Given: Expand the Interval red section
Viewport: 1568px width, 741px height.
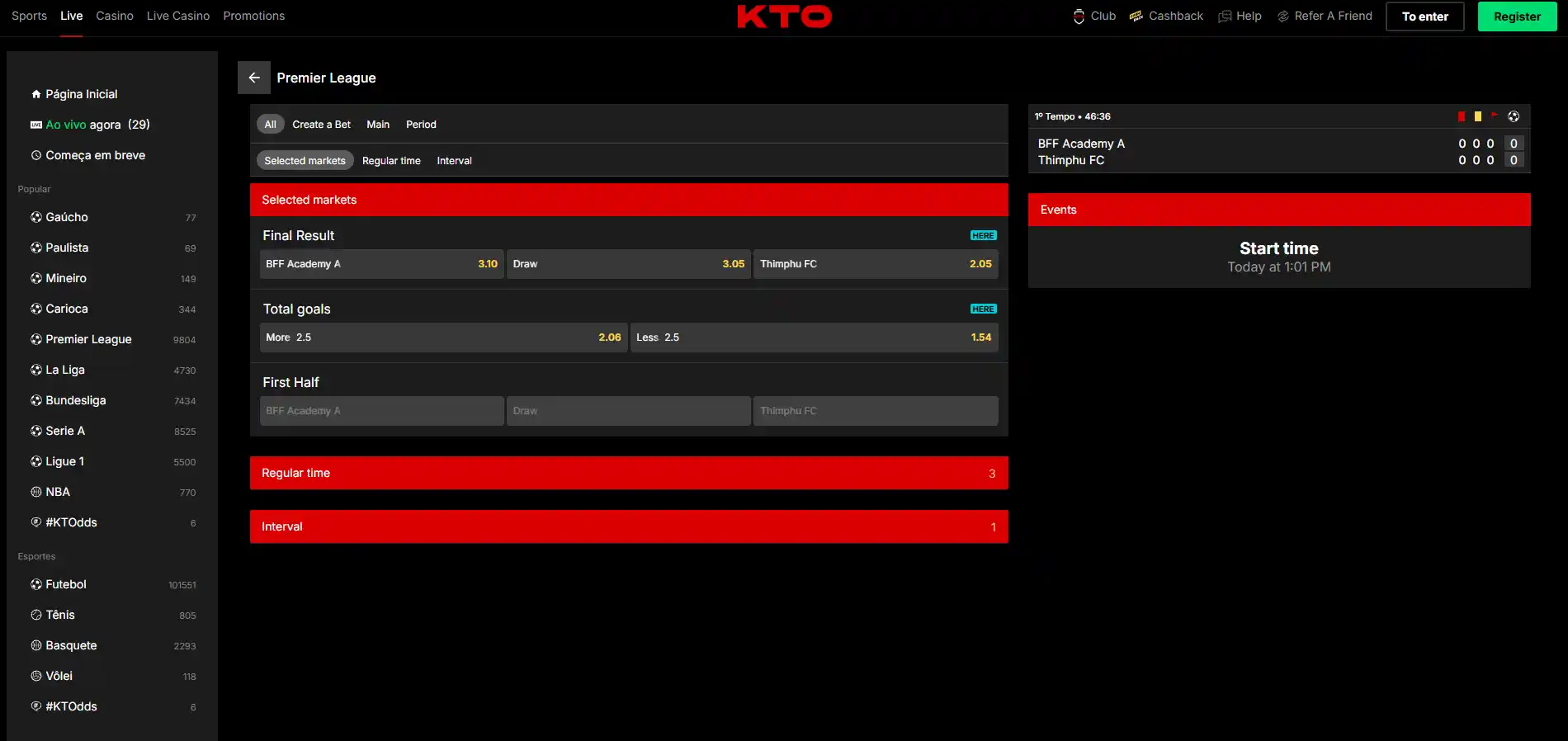Looking at the screenshot, I should pyautogui.click(x=629, y=526).
